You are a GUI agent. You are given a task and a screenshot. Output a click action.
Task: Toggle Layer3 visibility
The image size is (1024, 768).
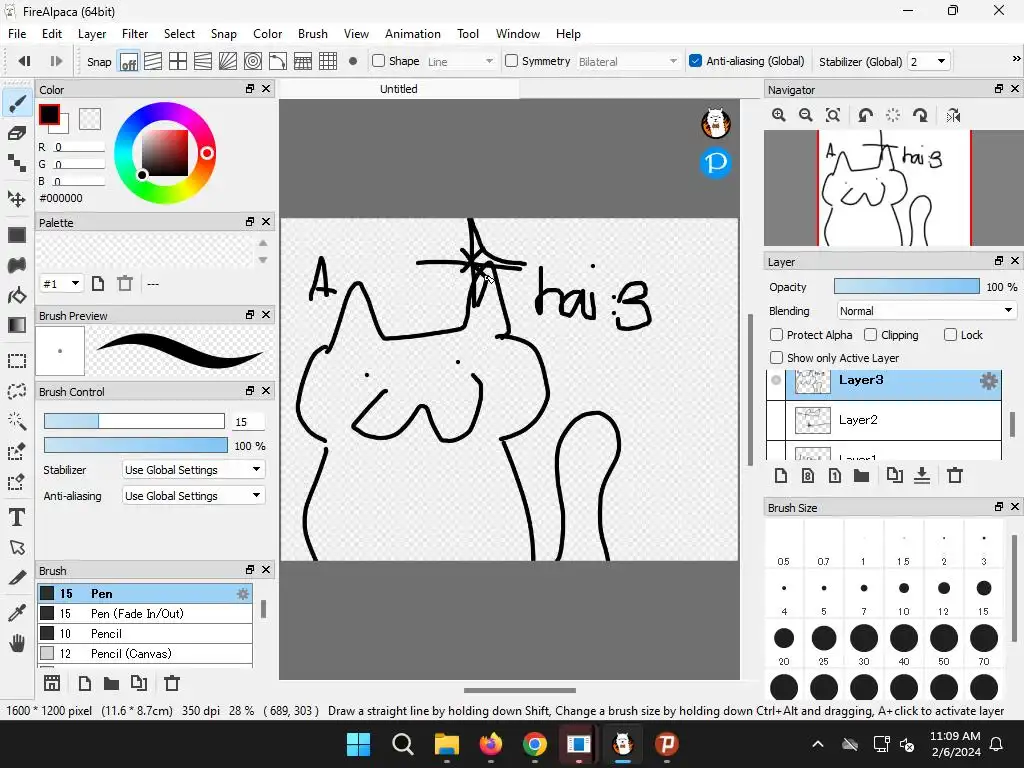776,380
